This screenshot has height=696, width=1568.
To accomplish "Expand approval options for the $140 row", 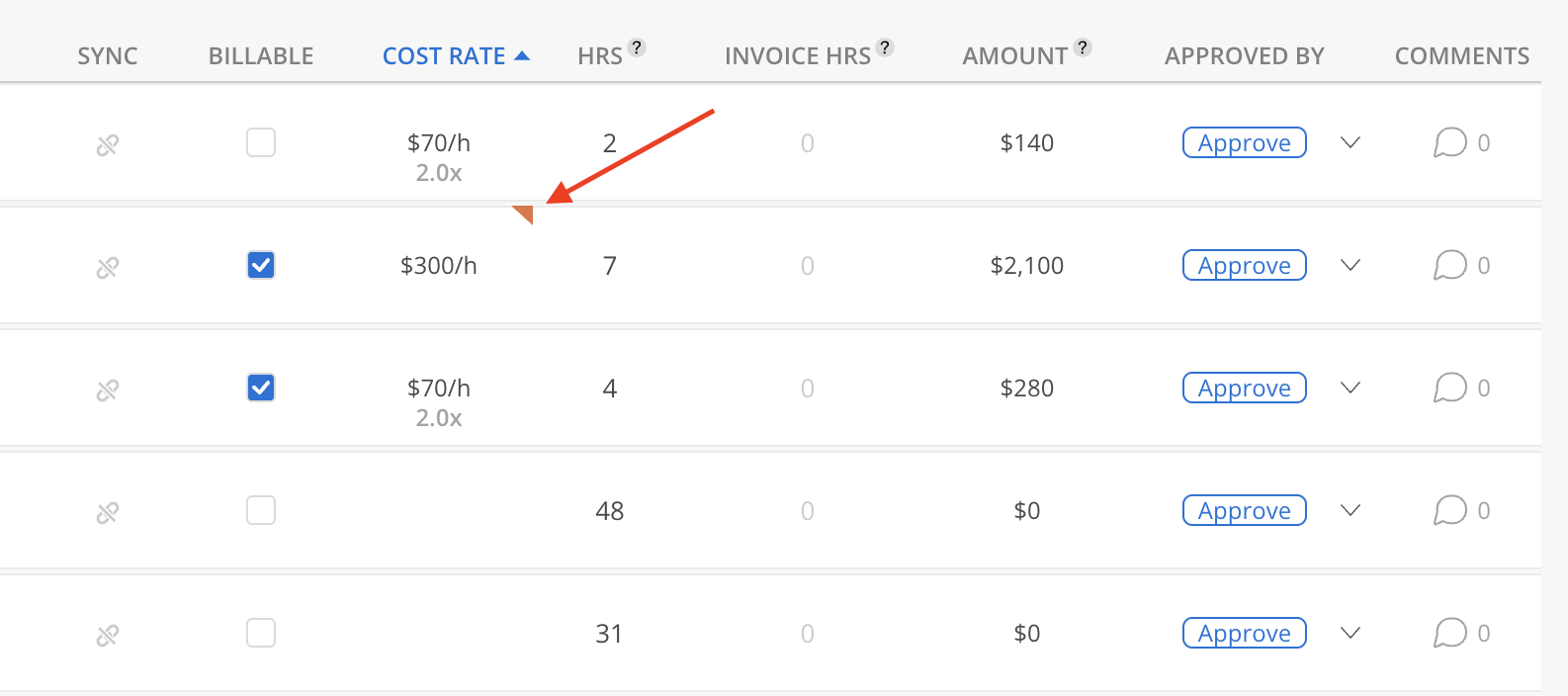I will point(1350,143).
